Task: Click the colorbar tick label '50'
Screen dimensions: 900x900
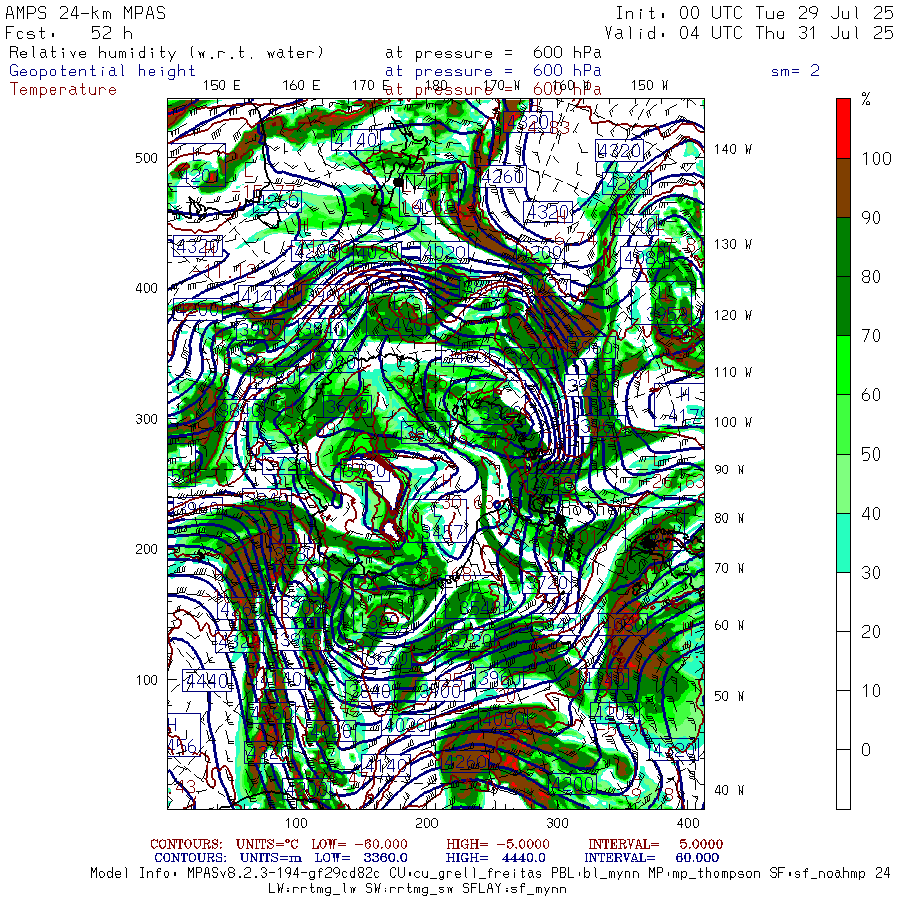Action: point(871,454)
